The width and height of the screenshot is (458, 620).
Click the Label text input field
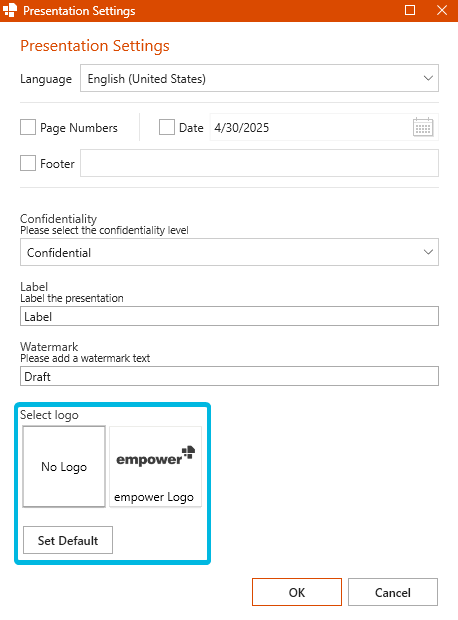point(229,316)
